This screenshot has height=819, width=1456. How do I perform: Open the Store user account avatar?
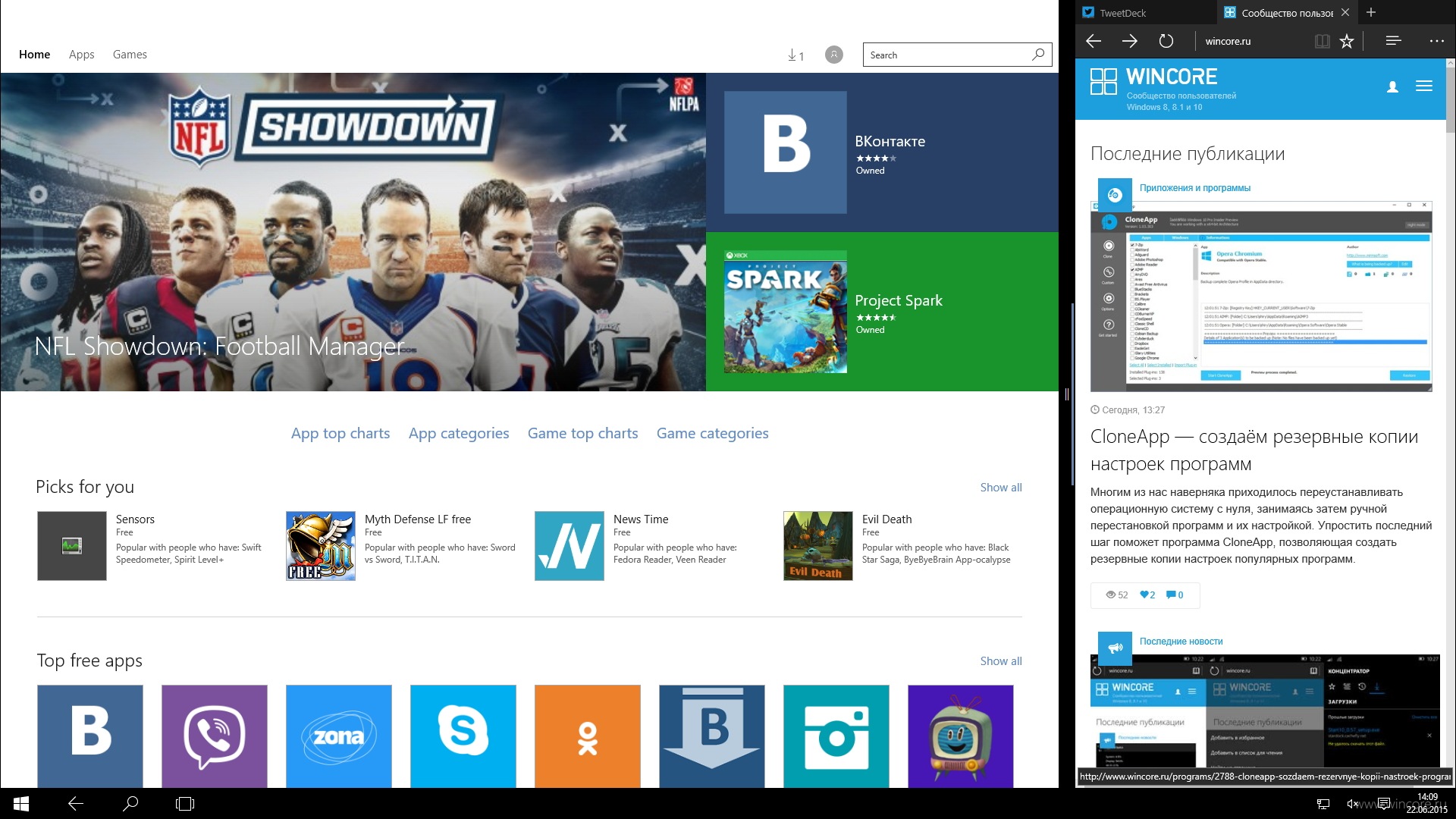tap(833, 55)
